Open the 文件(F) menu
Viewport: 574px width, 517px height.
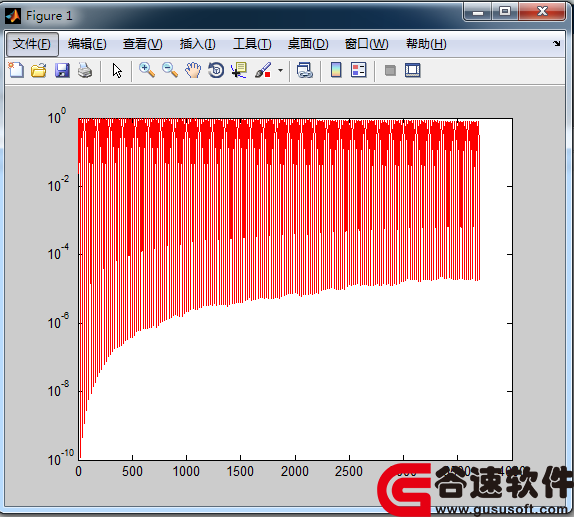coord(32,44)
